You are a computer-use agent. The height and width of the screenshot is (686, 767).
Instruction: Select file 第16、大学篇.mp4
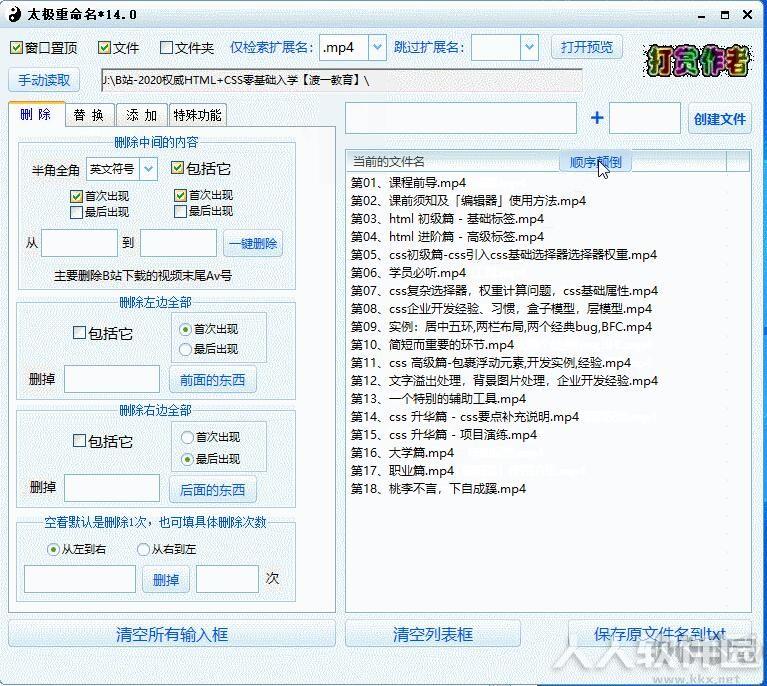[402, 453]
